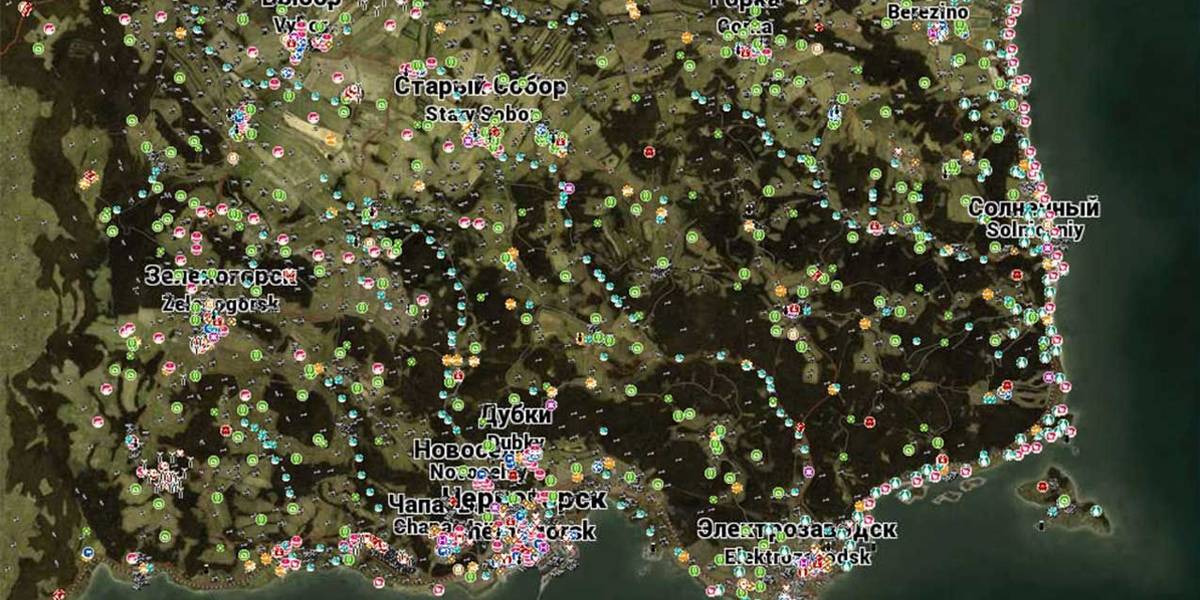Click the Зеленогорск town label

(x=220, y=276)
